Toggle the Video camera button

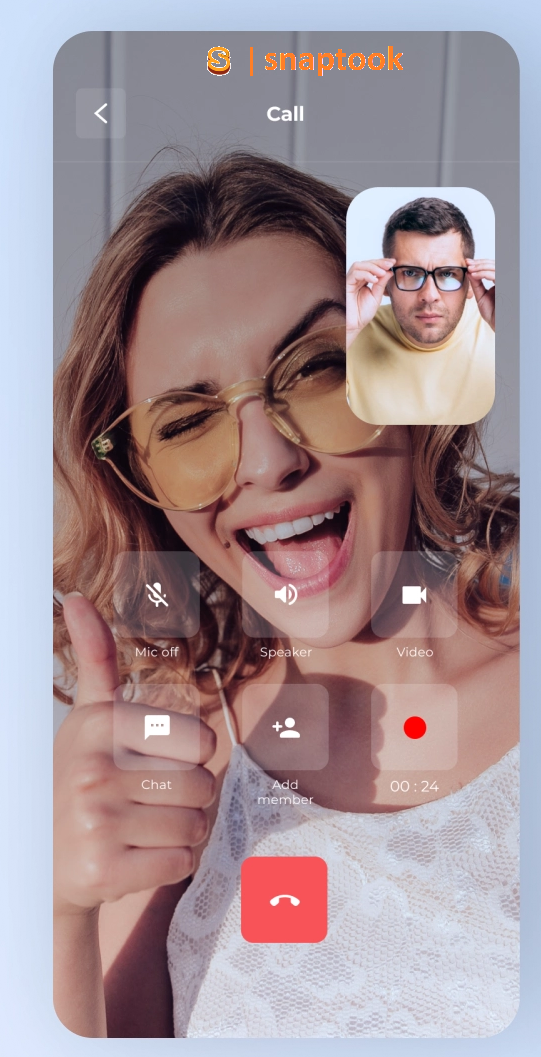pyautogui.click(x=414, y=595)
